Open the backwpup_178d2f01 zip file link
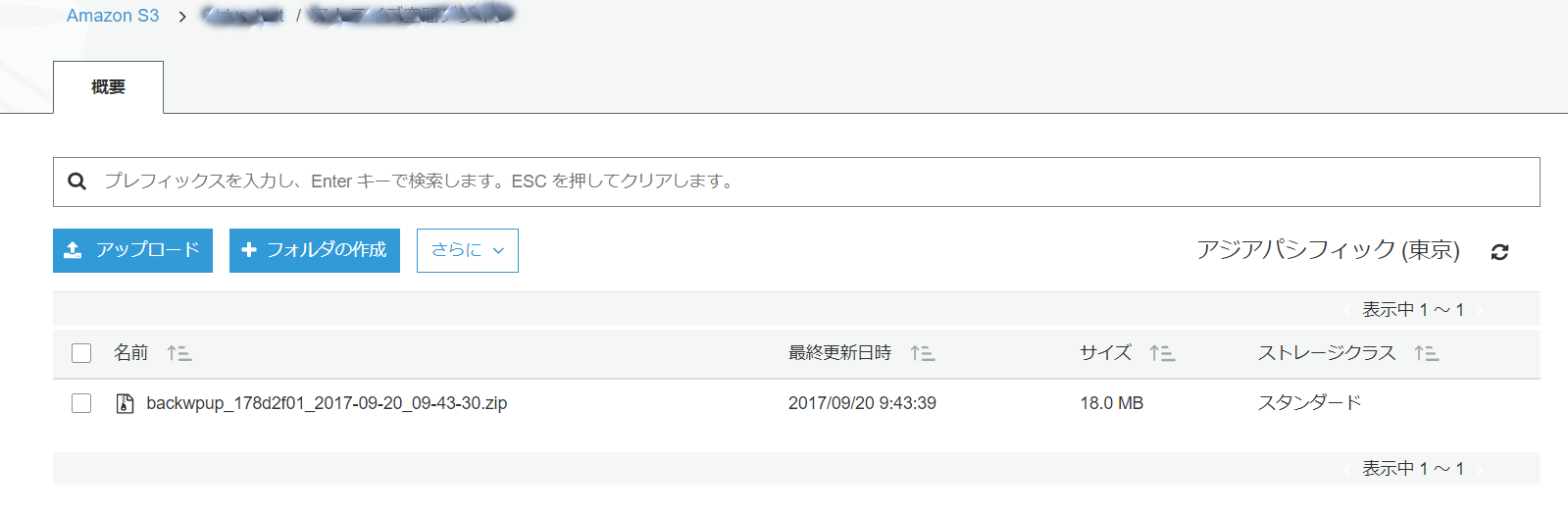This screenshot has height=517, width=1568. click(327, 403)
